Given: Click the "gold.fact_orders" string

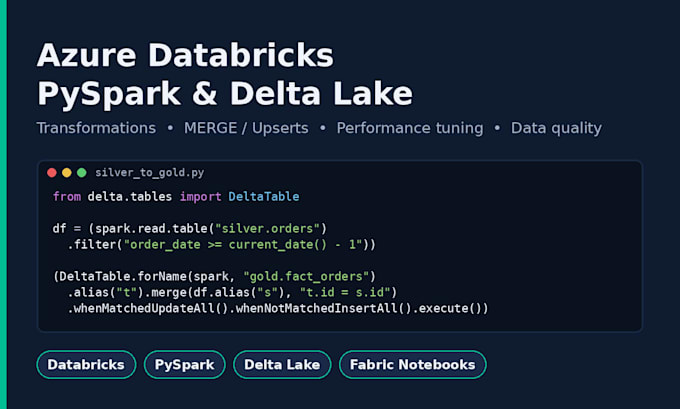Looking at the screenshot, I should [306, 276].
